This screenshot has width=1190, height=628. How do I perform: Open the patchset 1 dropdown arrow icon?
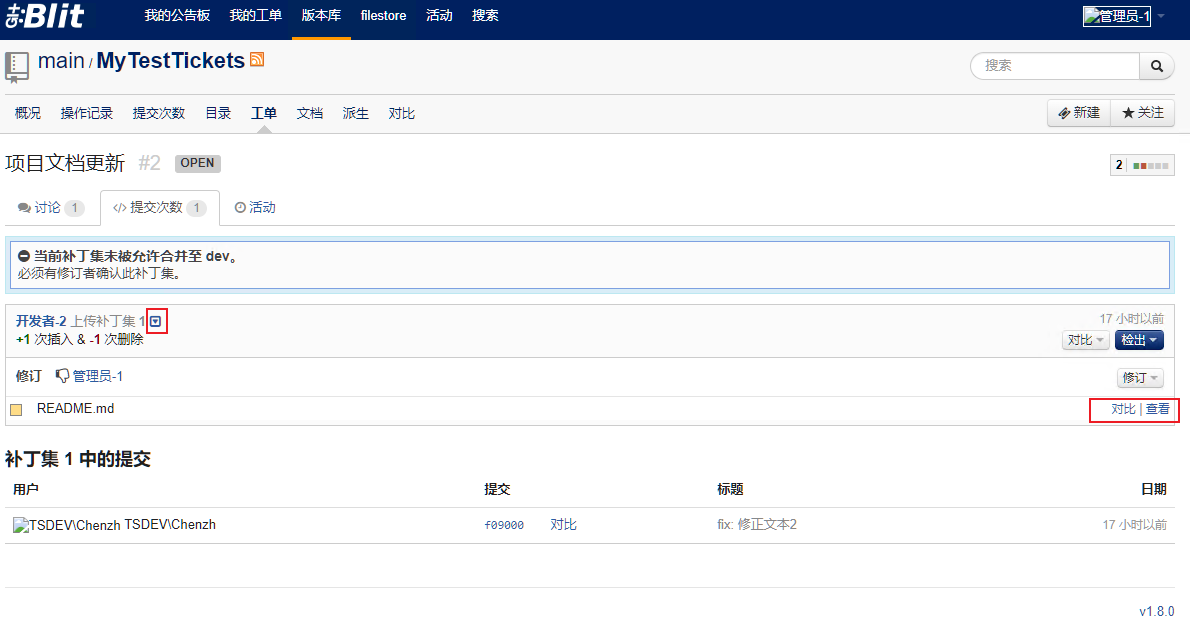[156, 321]
